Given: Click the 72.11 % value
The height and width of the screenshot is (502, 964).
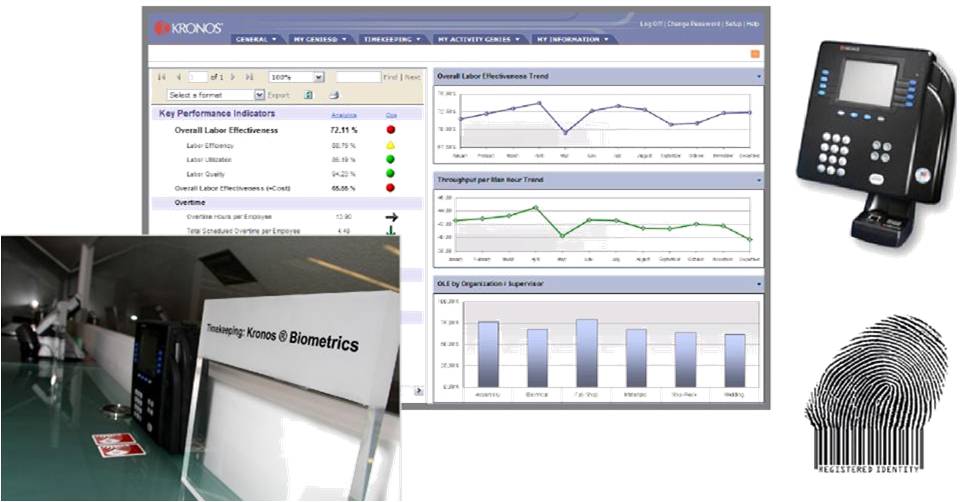Looking at the screenshot, I should [x=344, y=130].
